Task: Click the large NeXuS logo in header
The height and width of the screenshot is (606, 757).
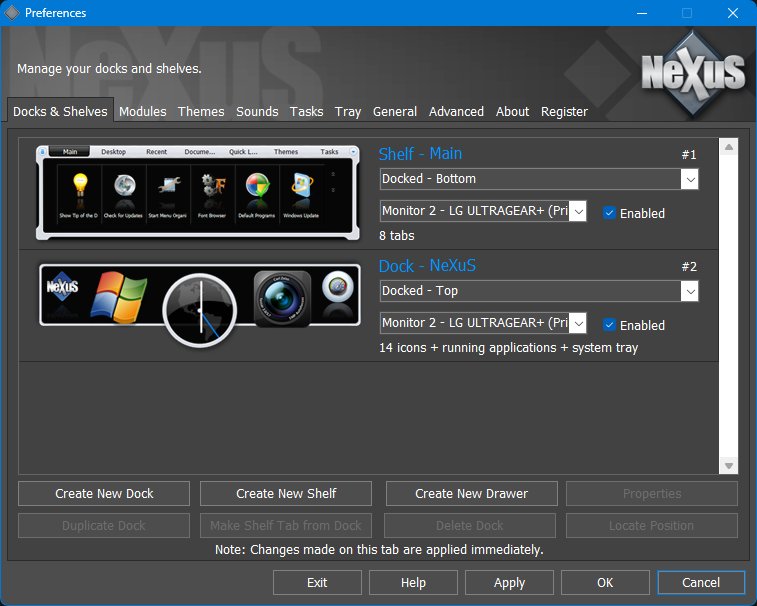Action: (693, 73)
